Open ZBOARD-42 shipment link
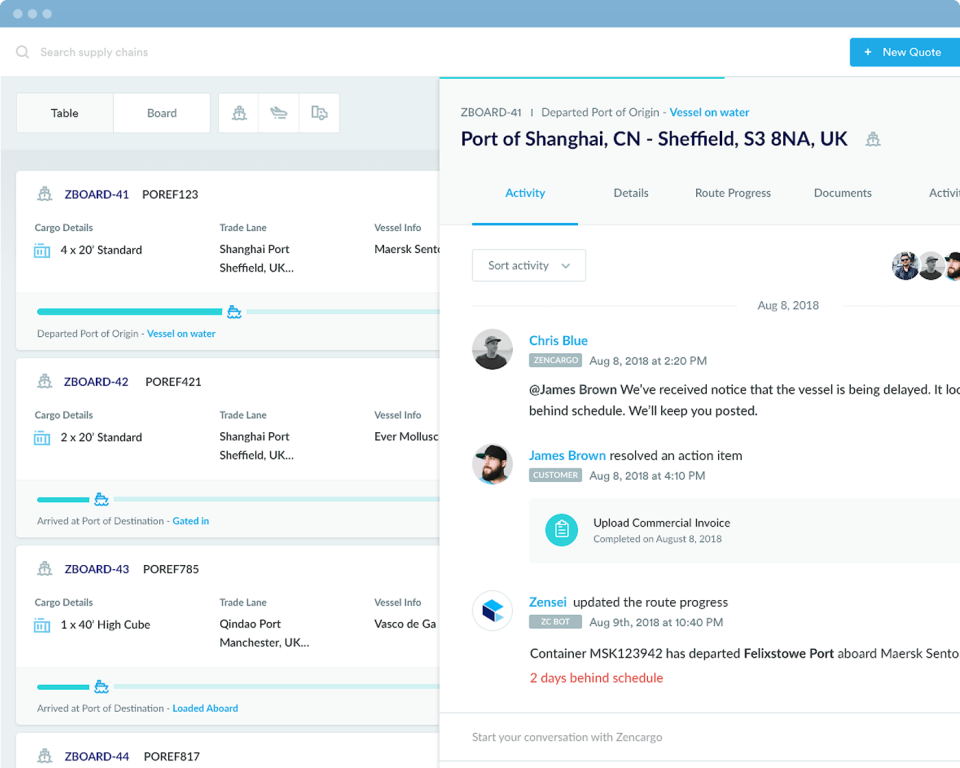 96,382
